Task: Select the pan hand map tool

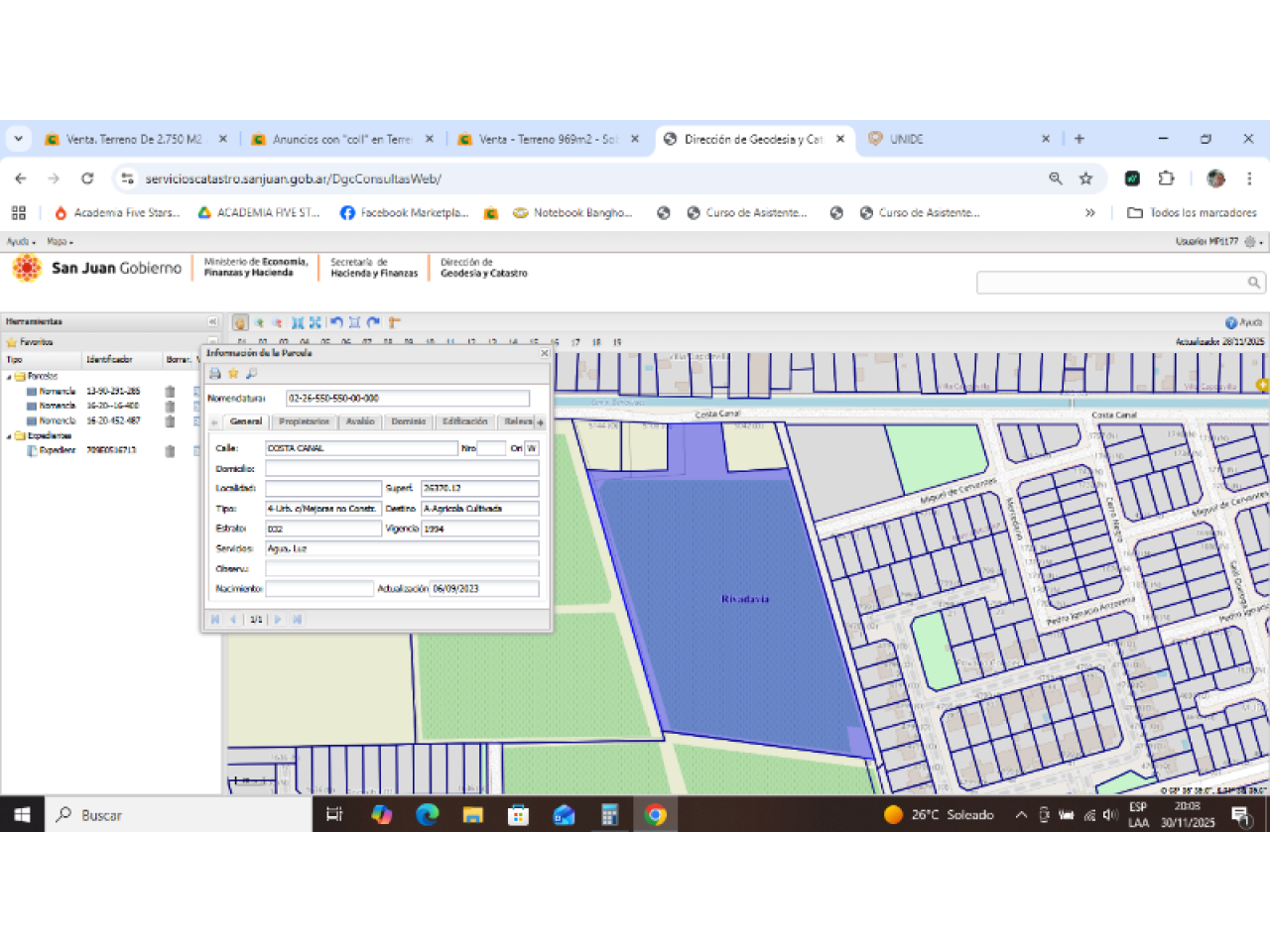Action: pos(240,322)
